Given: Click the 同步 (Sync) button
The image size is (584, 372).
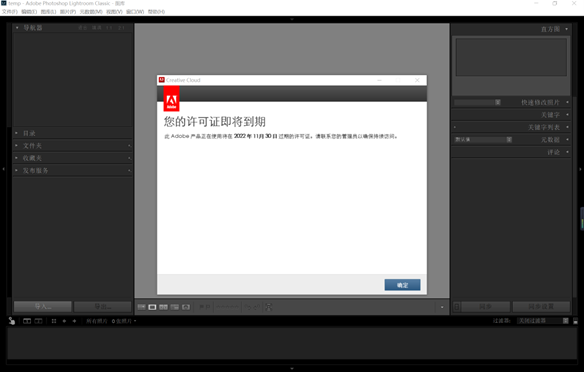Looking at the screenshot, I should pos(485,306).
